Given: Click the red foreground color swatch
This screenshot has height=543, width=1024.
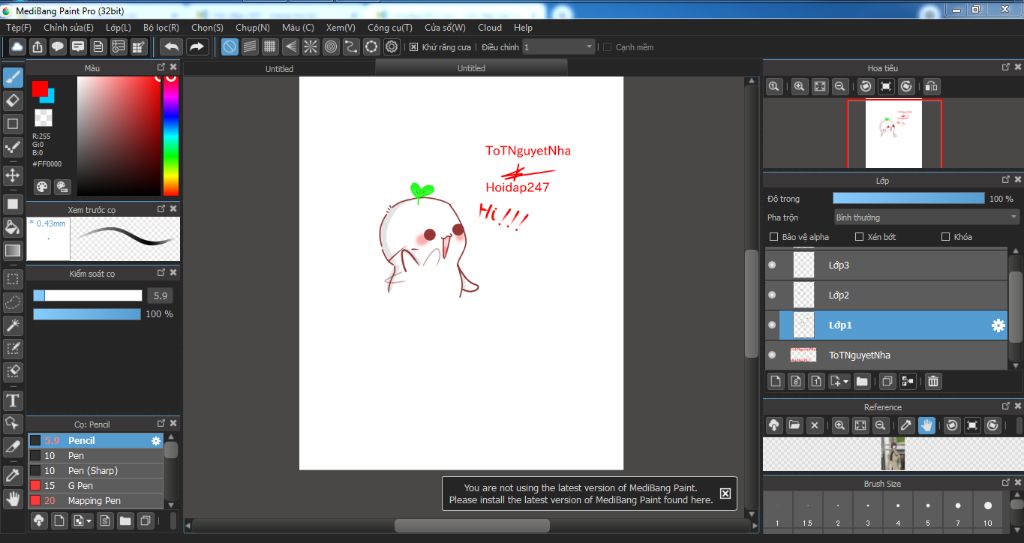Looking at the screenshot, I should point(40,88).
